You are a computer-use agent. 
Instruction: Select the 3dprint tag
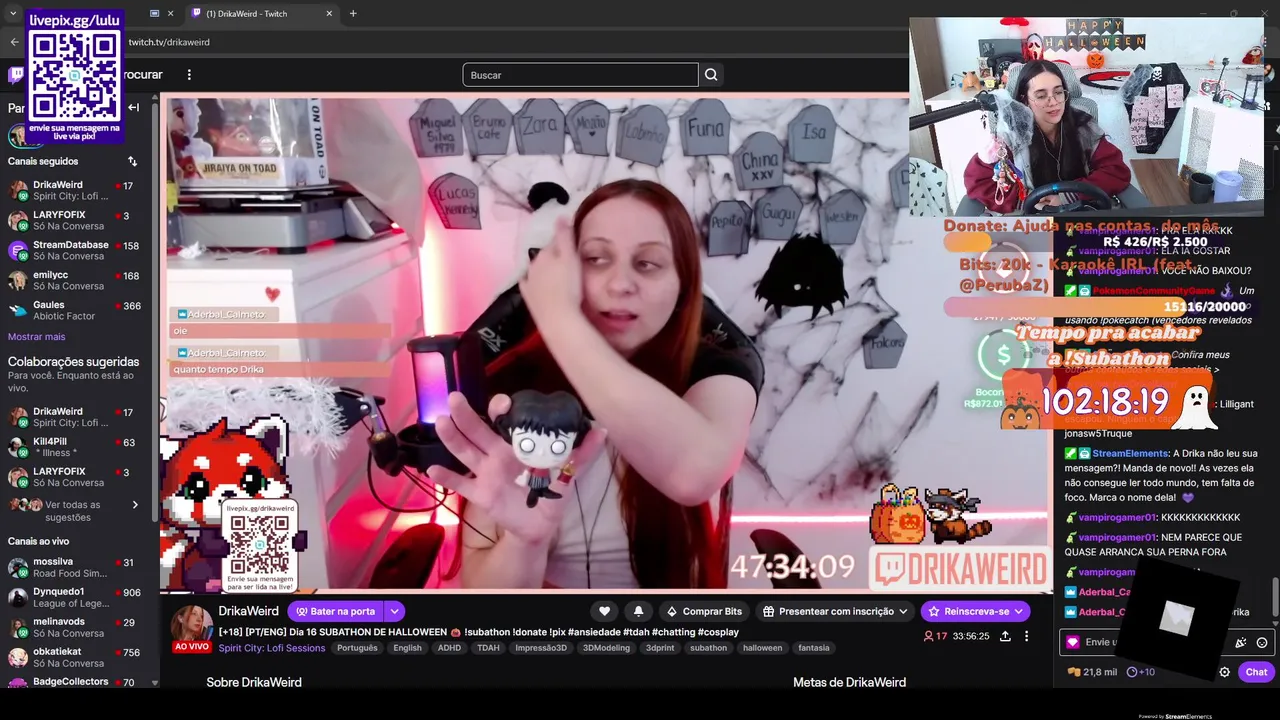pyautogui.click(x=660, y=648)
